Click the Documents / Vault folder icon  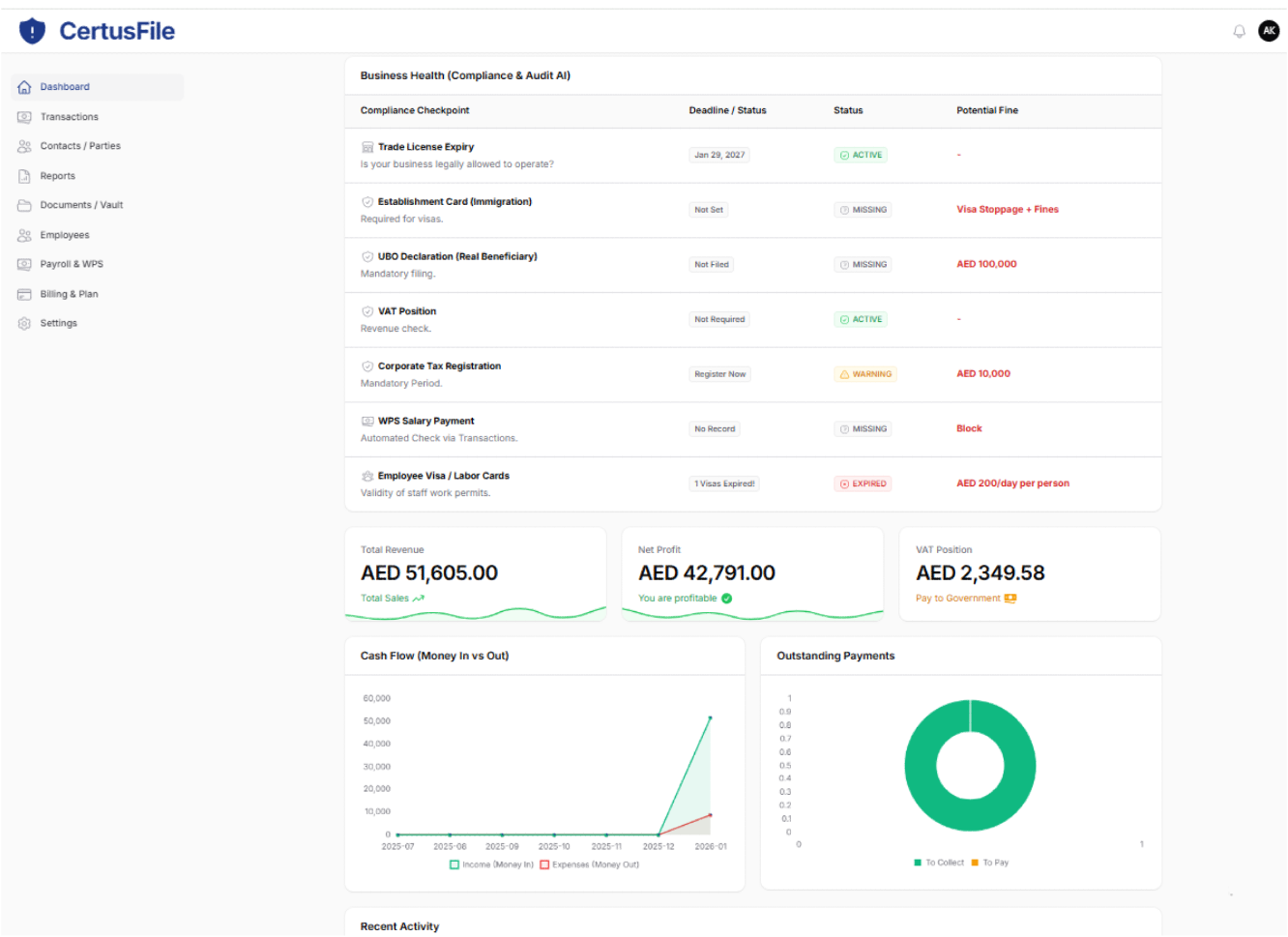coord(23,205)
